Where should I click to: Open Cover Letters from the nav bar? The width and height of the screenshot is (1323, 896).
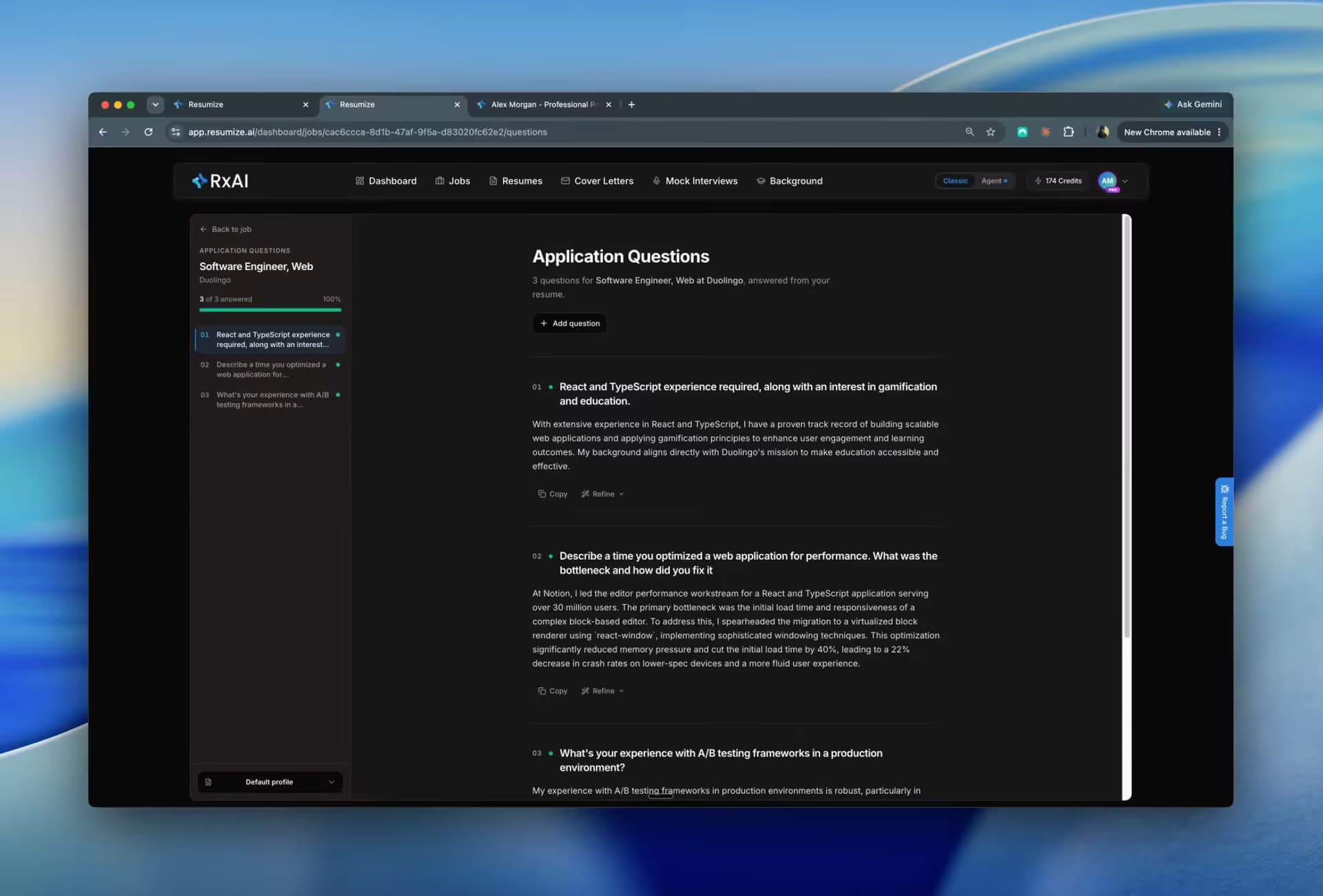click(x=597, y=181)
